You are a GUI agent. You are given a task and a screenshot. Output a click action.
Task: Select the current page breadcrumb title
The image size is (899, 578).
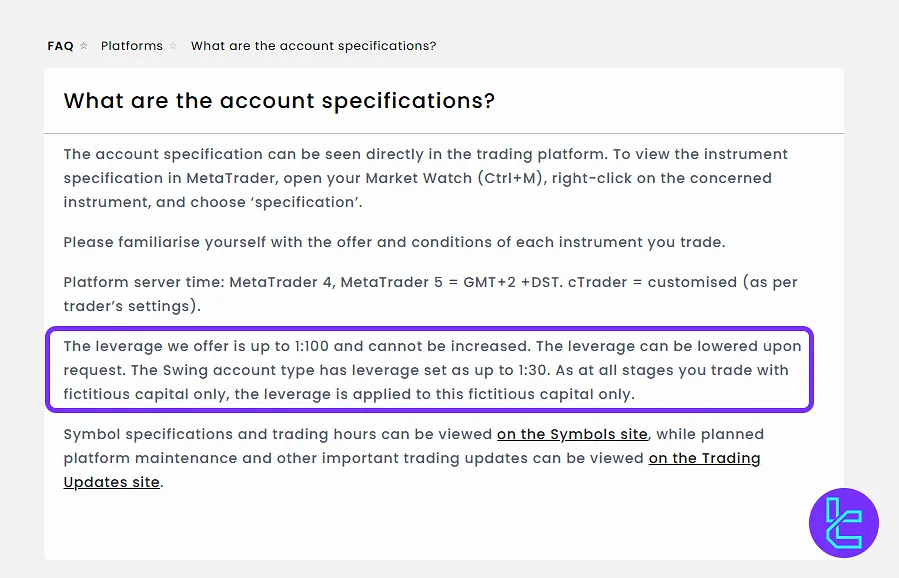[x=313, y=46]
